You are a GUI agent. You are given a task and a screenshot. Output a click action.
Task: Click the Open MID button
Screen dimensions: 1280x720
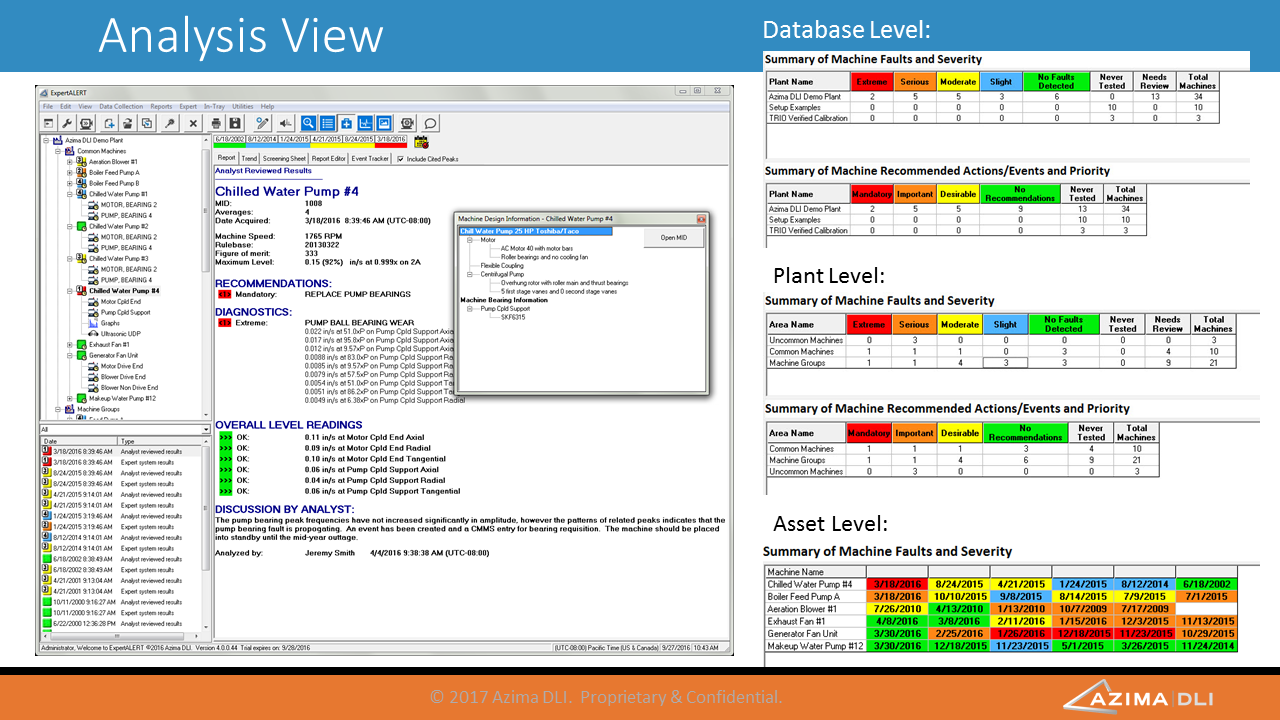click(x=674, y=238)
